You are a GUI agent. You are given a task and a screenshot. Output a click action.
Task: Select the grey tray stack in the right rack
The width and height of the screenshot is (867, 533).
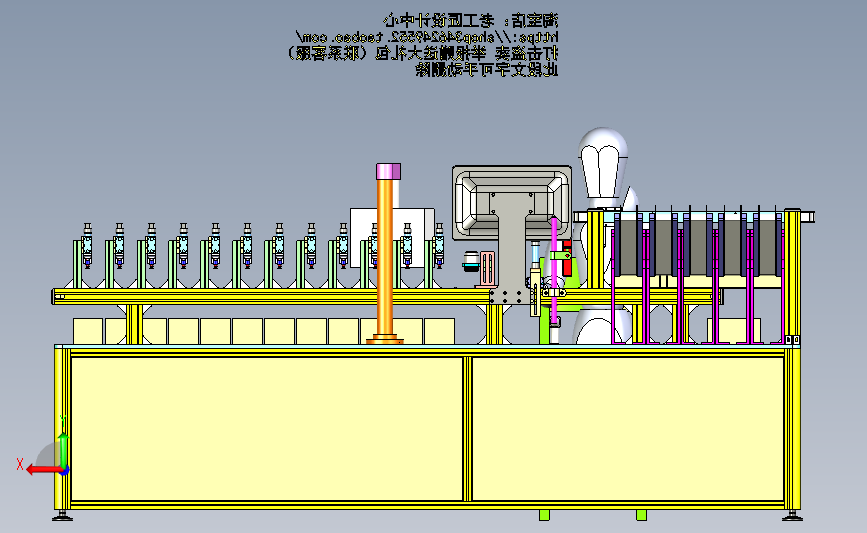click(698, 246)
